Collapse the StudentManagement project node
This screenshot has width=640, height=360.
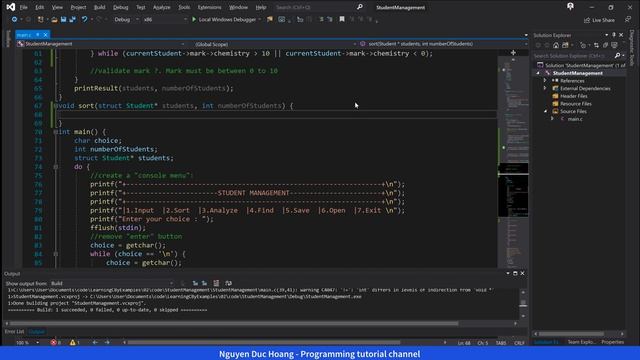(x=538, y=73)
